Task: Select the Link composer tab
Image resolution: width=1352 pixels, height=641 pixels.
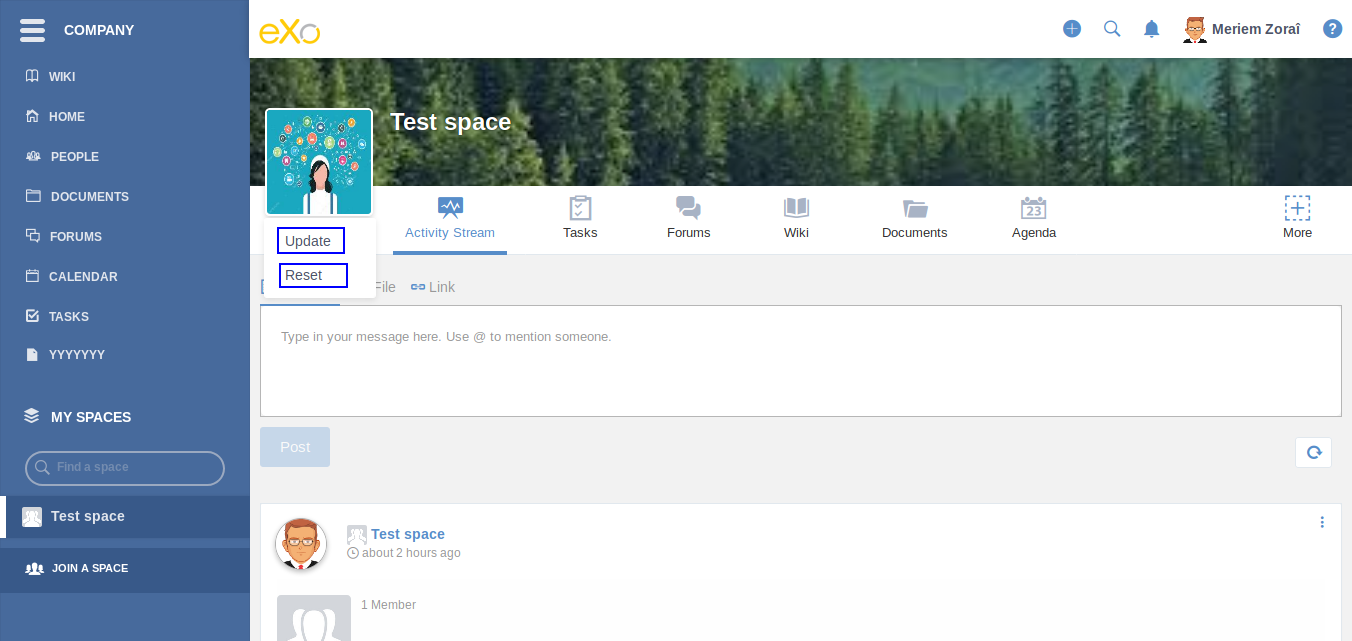Action: pos(433,287)
